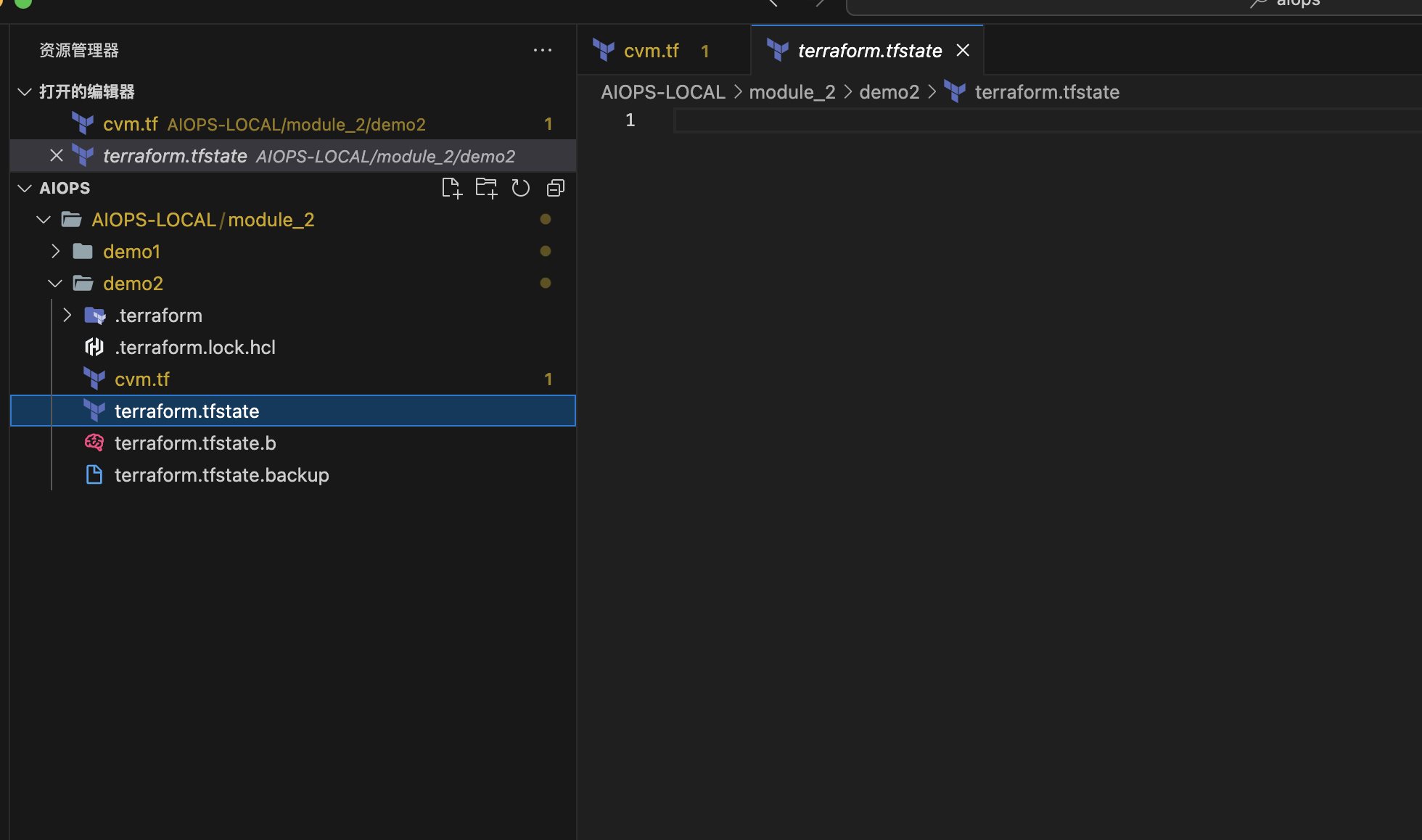1422x840 pixels.
Task: Click the New Folder icon in AIOPS header
Action: (486, 188)
